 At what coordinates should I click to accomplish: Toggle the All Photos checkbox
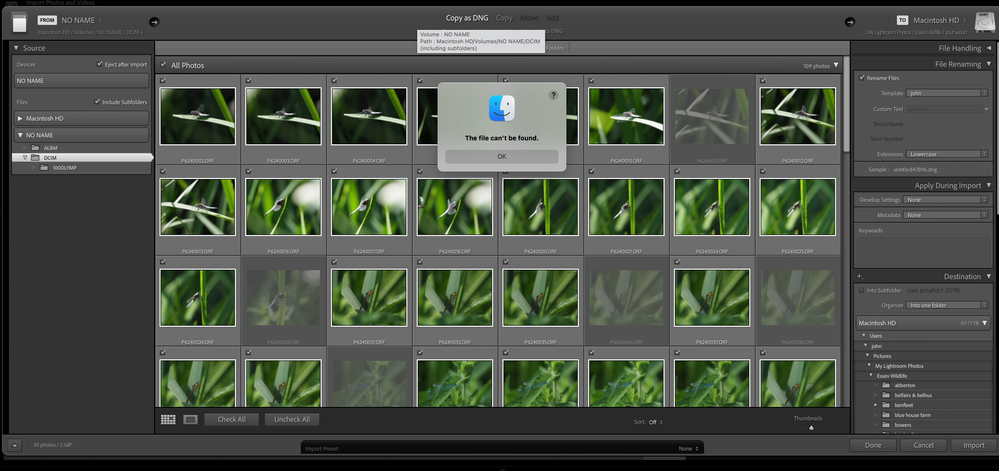(x=164, y=65)
